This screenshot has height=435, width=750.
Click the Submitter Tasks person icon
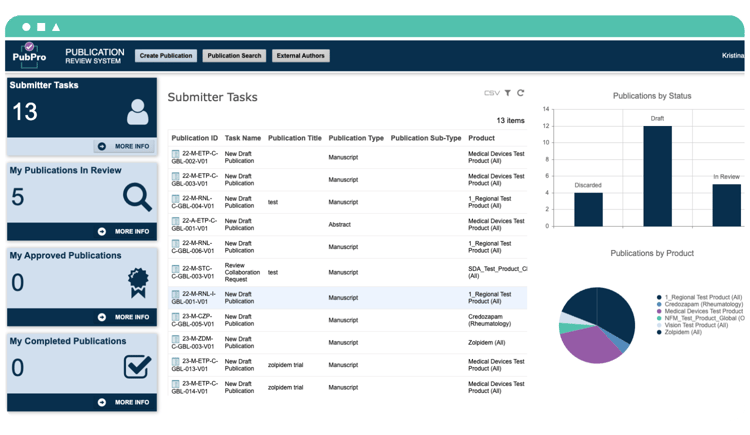137,111
